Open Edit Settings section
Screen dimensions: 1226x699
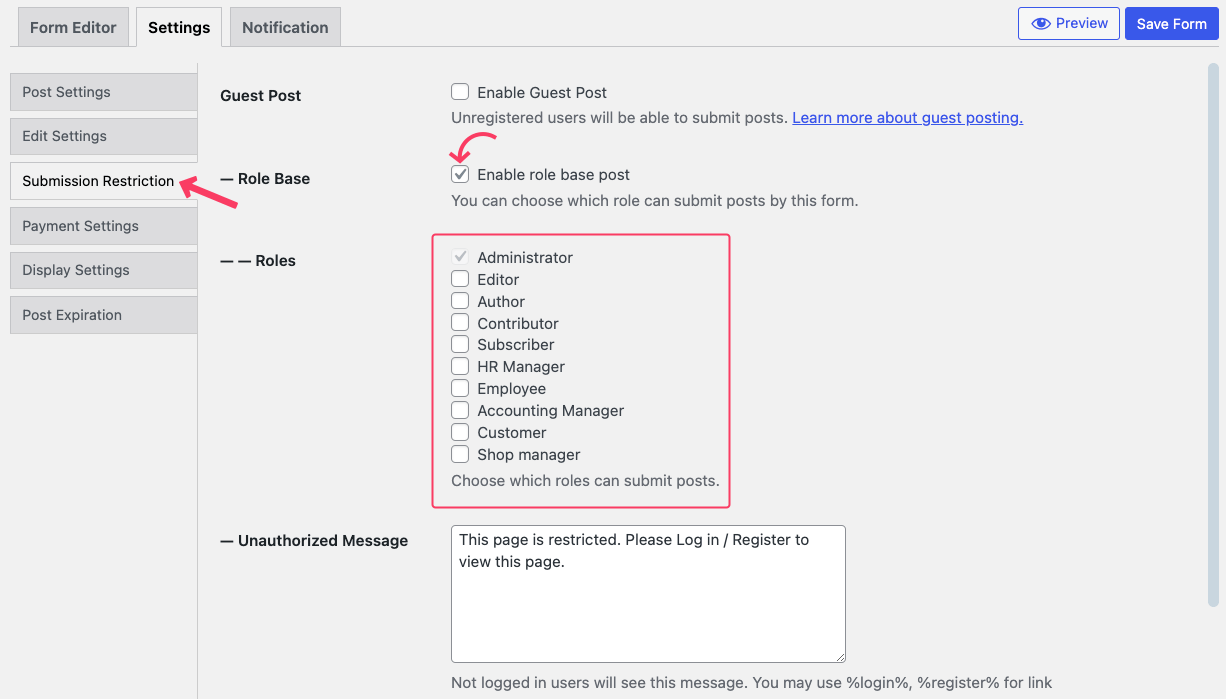coord(104,136)
